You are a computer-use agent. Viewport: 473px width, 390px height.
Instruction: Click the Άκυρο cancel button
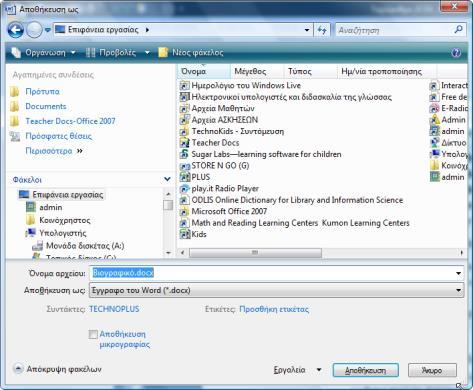coord(432,370)
